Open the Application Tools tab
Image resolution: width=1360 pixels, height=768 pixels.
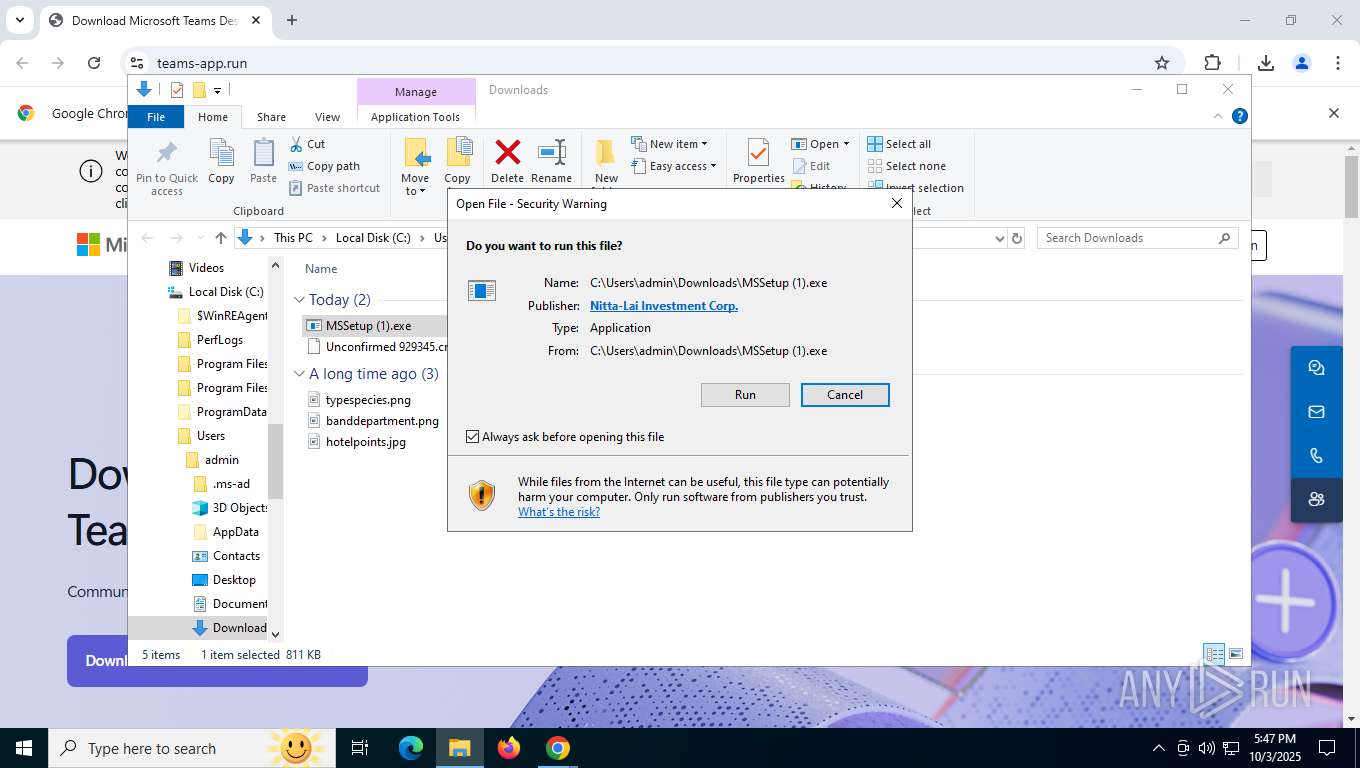click(x=415, y=117)
